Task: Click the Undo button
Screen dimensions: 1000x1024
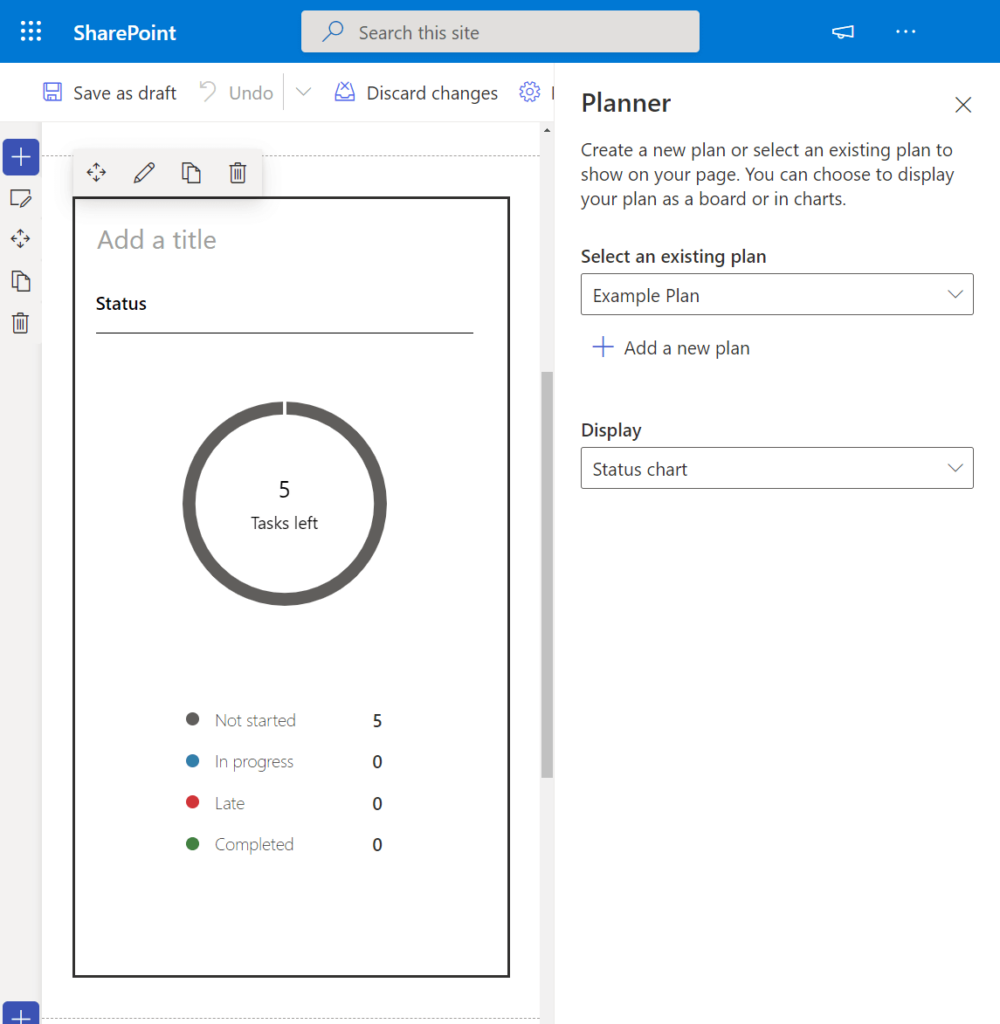Action: (236, 93)
